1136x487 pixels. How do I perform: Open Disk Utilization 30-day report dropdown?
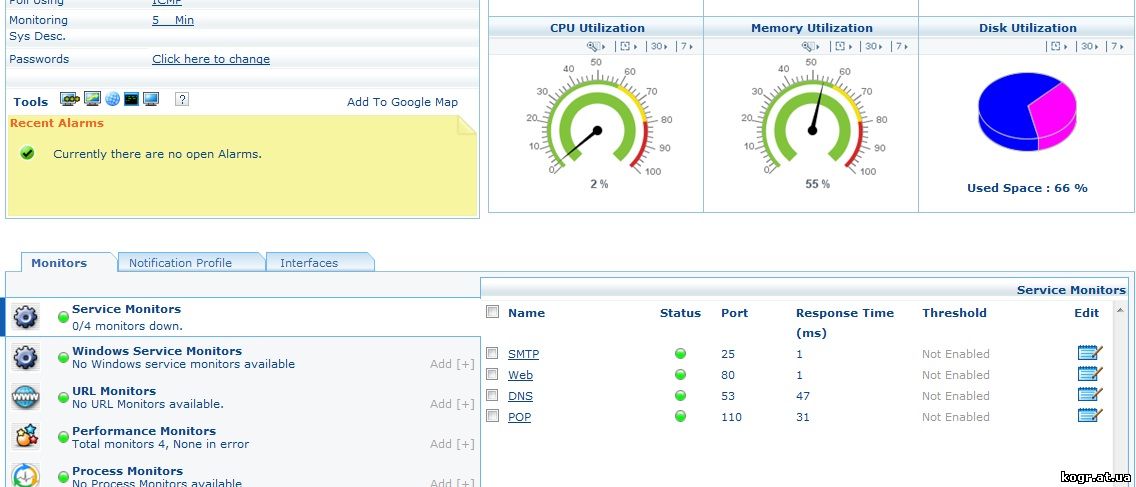[x=1090, y=46]
